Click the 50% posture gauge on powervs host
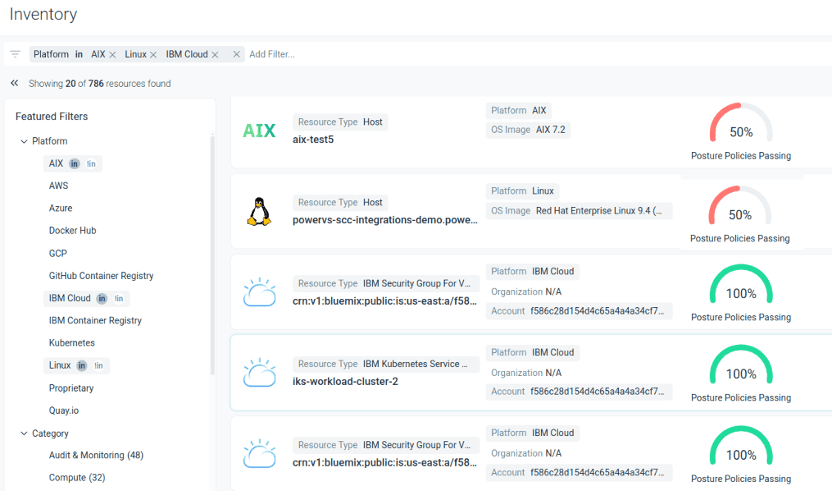The image size is (832, 492). [740, 206]
